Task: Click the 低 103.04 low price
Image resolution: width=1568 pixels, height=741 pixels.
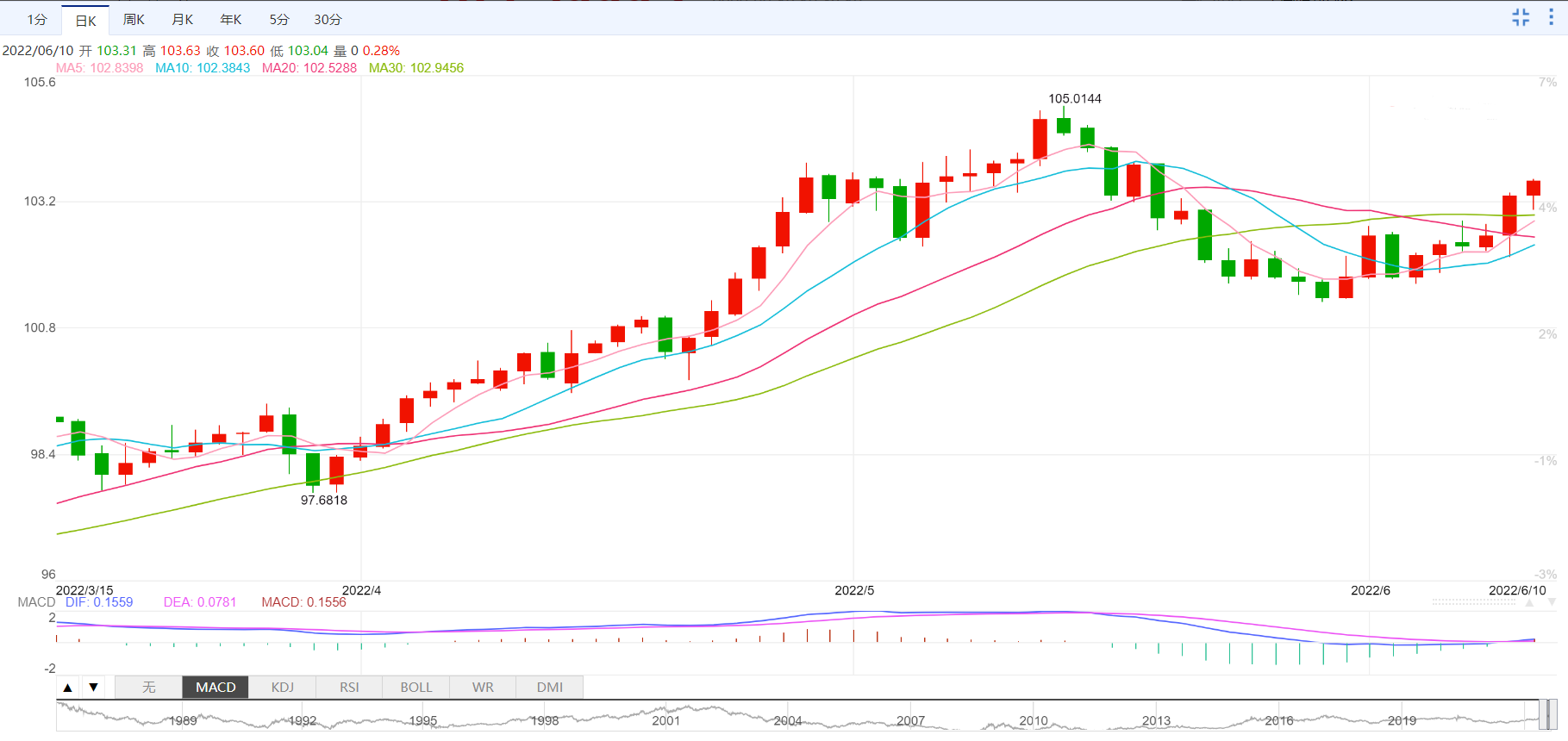Action: coord(299,51)
